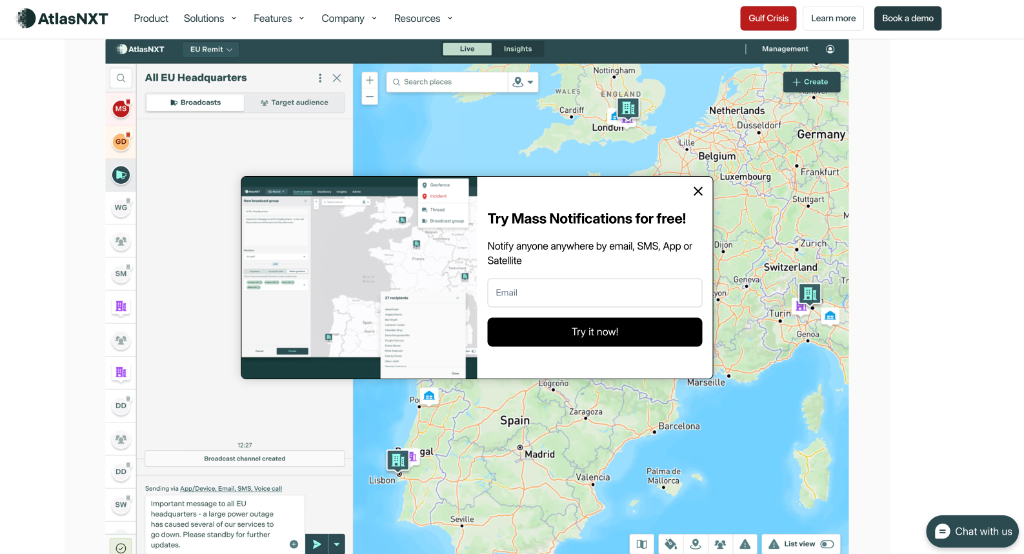1024x554 pixels.
Task: Open the Chat with us widget
Action: (973, 531)
